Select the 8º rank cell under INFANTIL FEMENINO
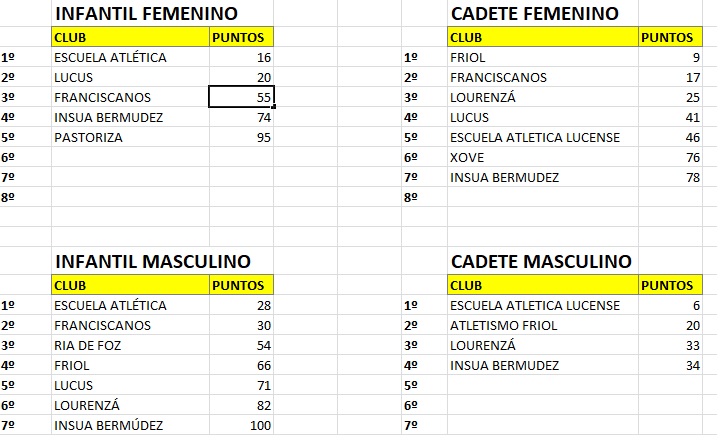This screenshot has width=727, height=443. tap(26, 197)
